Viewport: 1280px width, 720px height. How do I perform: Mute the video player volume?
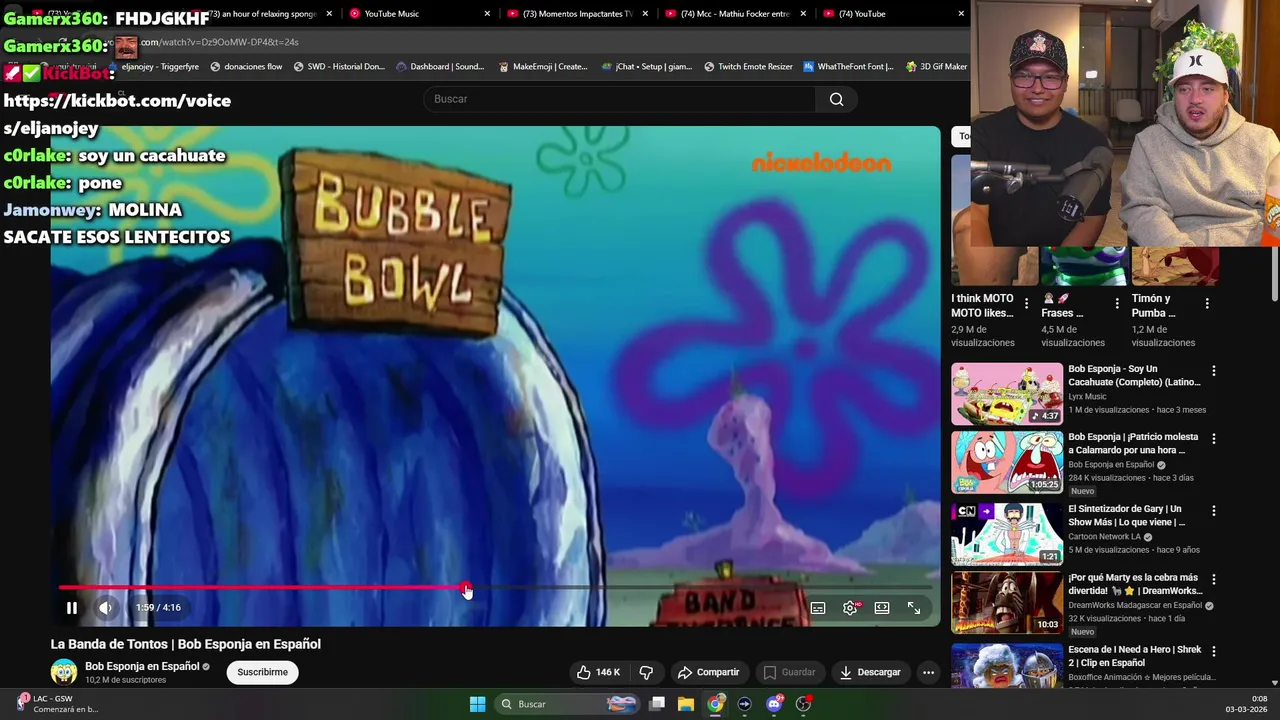105,607
